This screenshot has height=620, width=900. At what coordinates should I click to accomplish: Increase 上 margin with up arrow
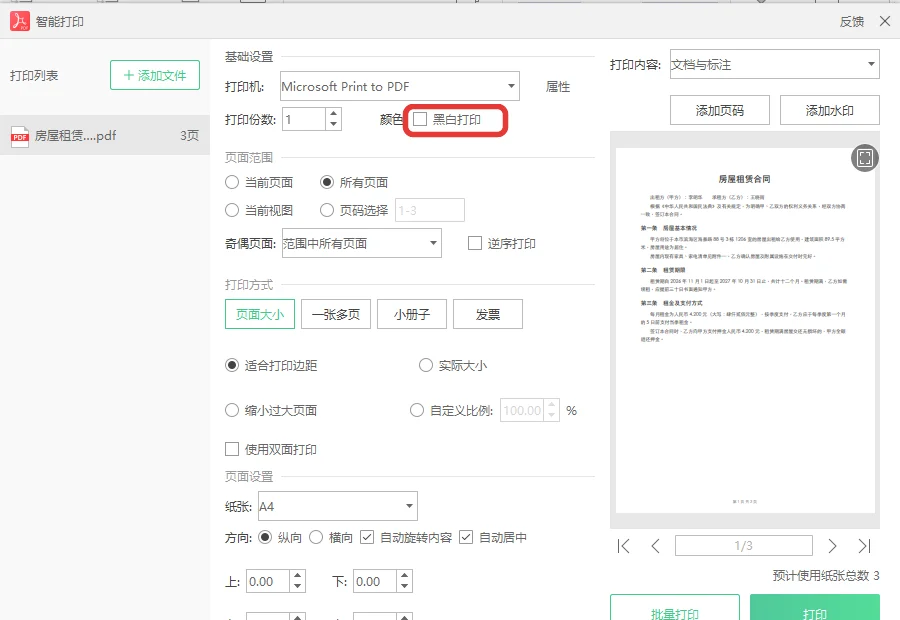[297, 576]
